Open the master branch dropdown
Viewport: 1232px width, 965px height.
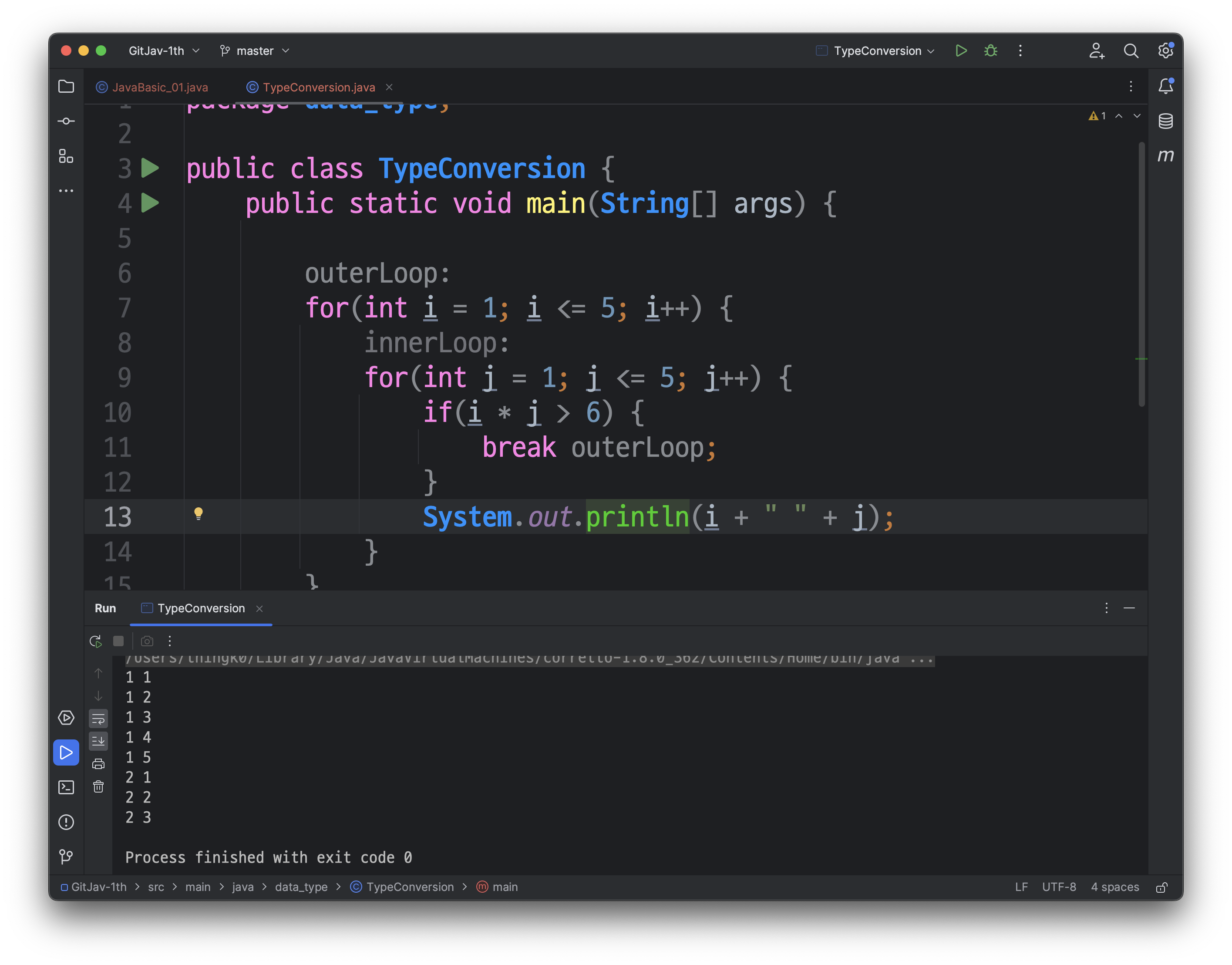click(x=255, y=51)
